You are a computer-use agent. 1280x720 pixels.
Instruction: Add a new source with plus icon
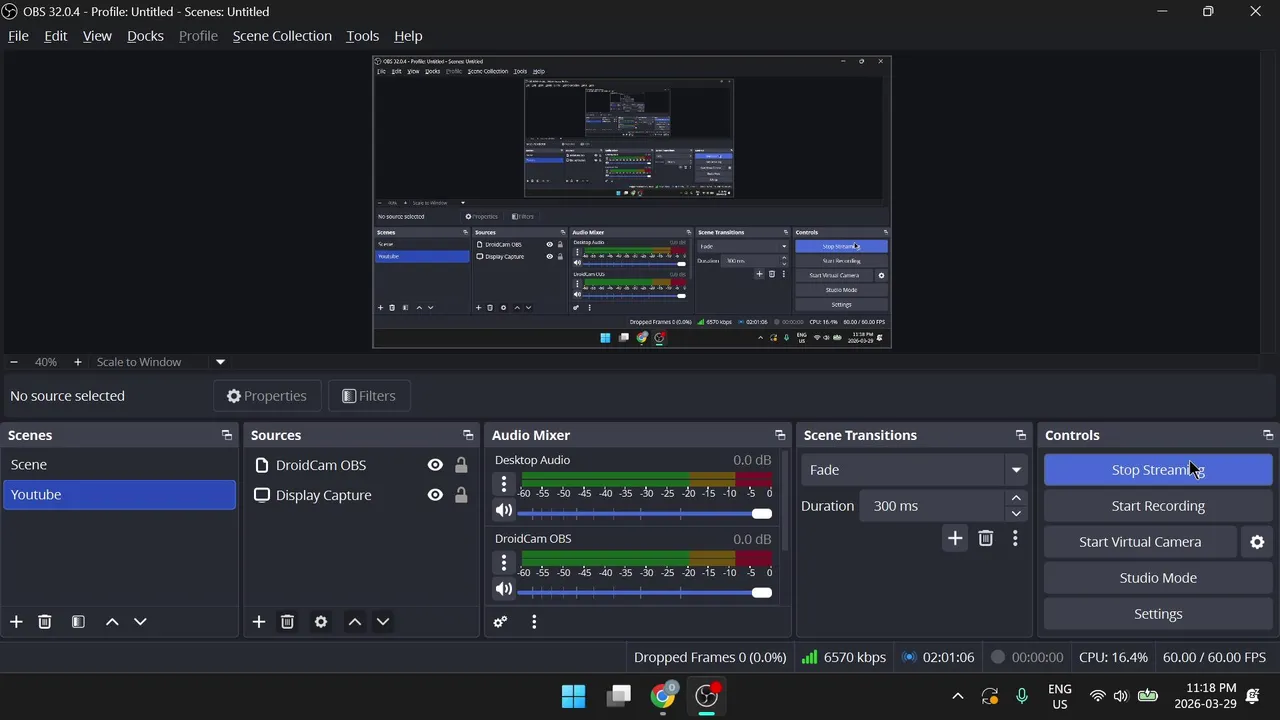[259, 622]
